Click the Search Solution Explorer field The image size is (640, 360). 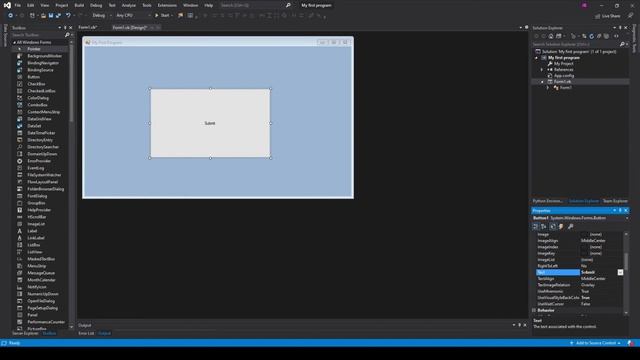tap(576, 44)
